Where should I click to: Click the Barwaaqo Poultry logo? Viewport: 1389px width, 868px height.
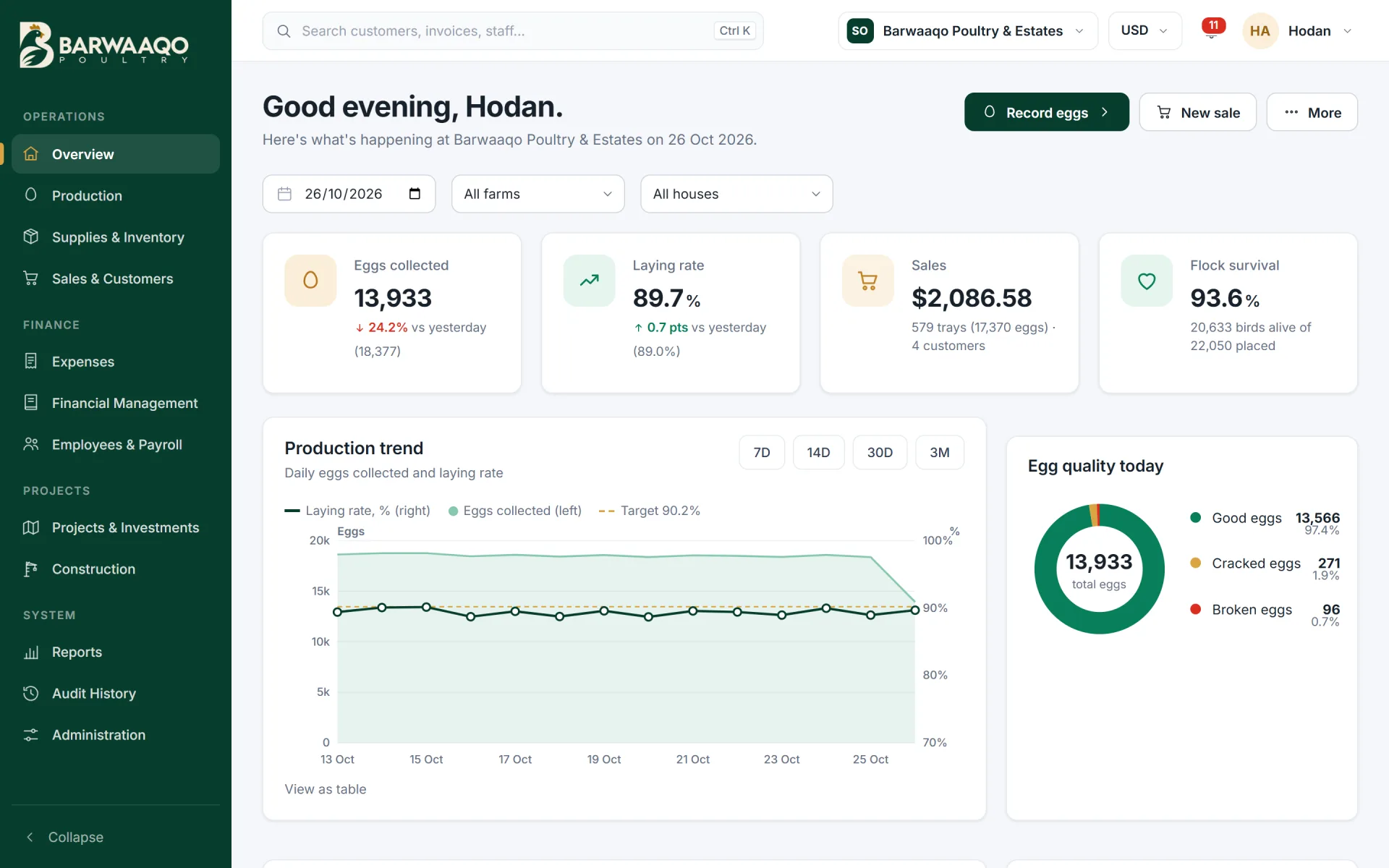(x=103, y=46)
